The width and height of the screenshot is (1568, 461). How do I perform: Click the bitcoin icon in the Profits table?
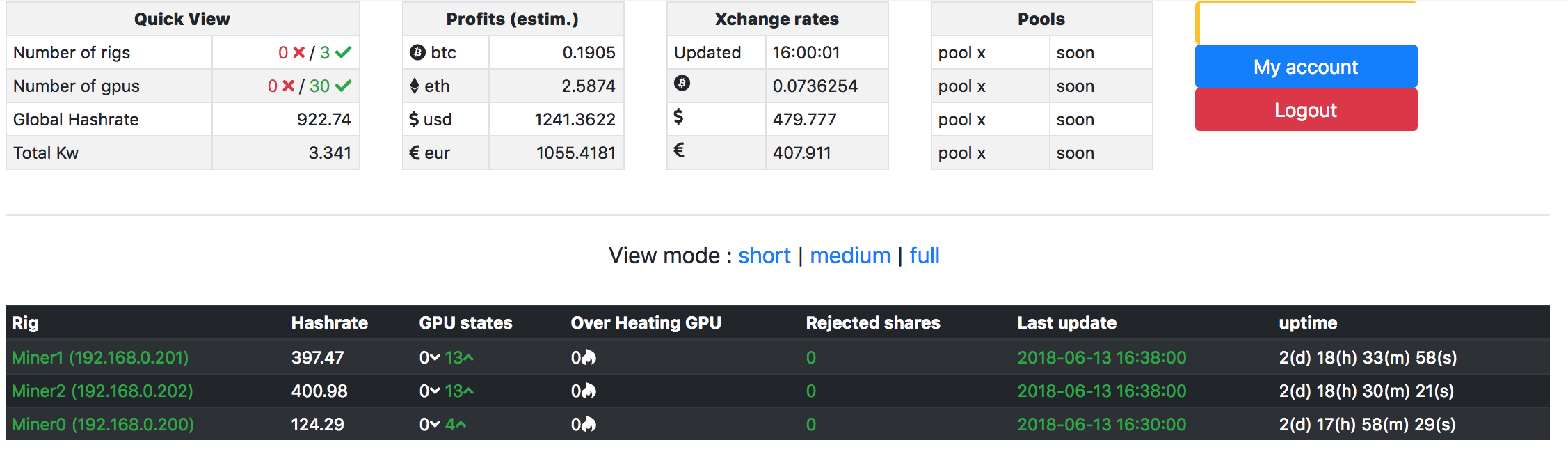click(x=417, y=52)
